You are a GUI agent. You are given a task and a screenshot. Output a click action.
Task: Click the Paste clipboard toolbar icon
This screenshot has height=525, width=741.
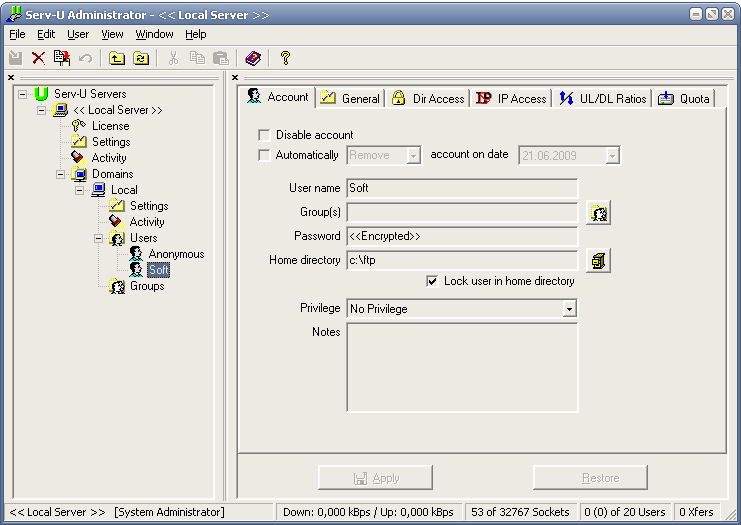(221, 58)
